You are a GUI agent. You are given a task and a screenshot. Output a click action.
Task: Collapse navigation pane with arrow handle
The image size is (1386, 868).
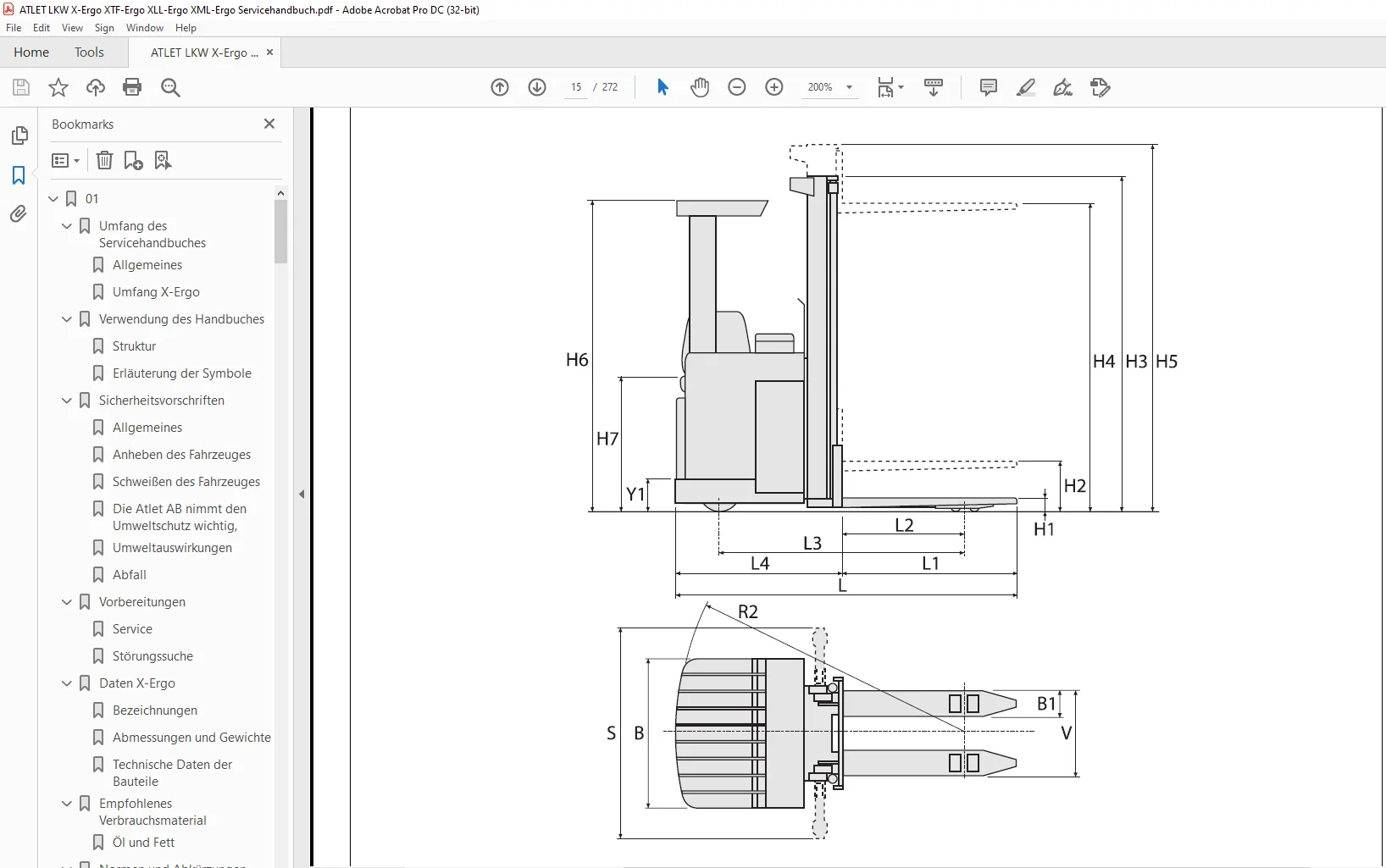pyautogui.click(x=302, y=494)
